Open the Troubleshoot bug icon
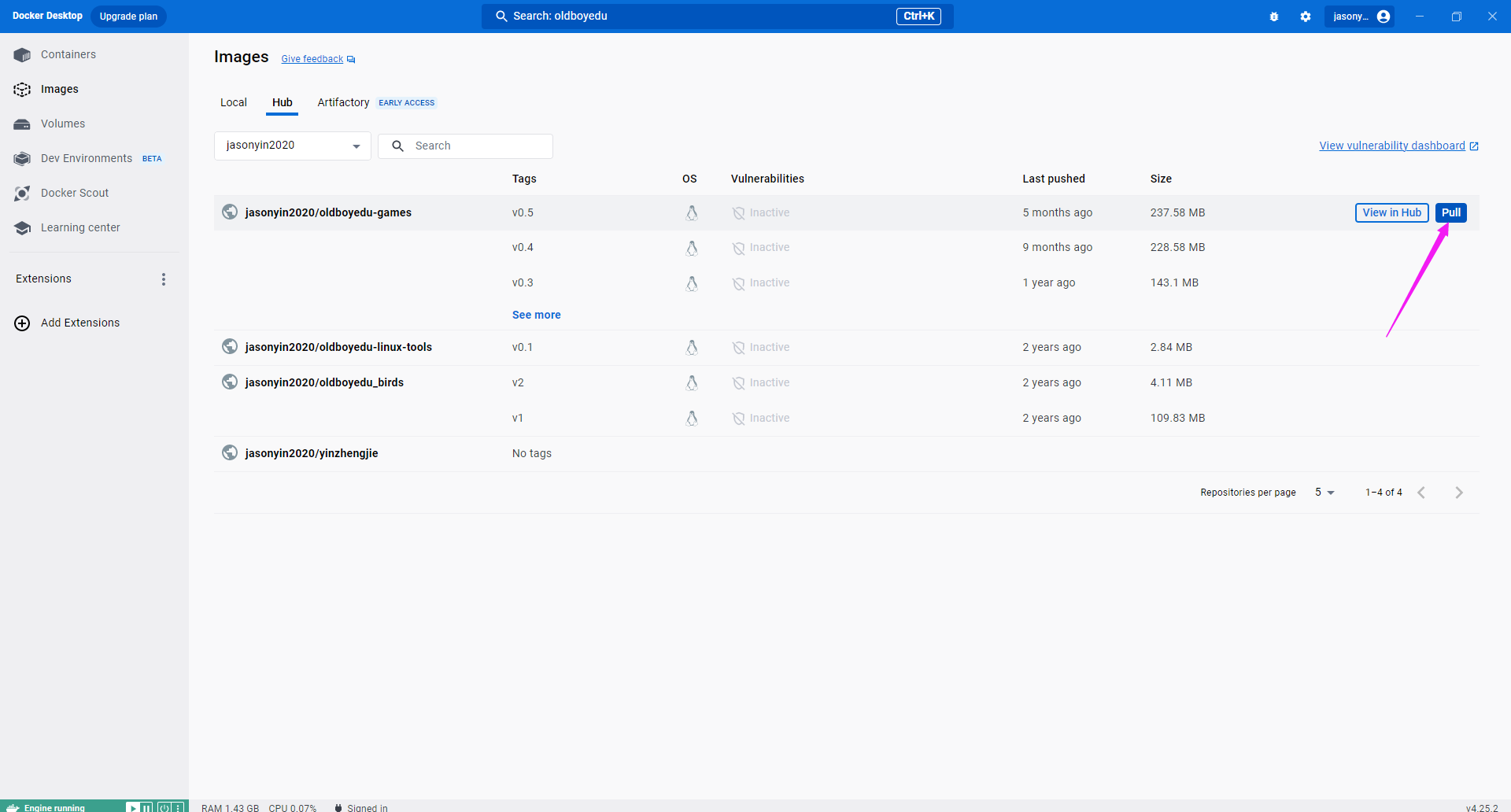1511x812 pixels. pos(1274,17)
